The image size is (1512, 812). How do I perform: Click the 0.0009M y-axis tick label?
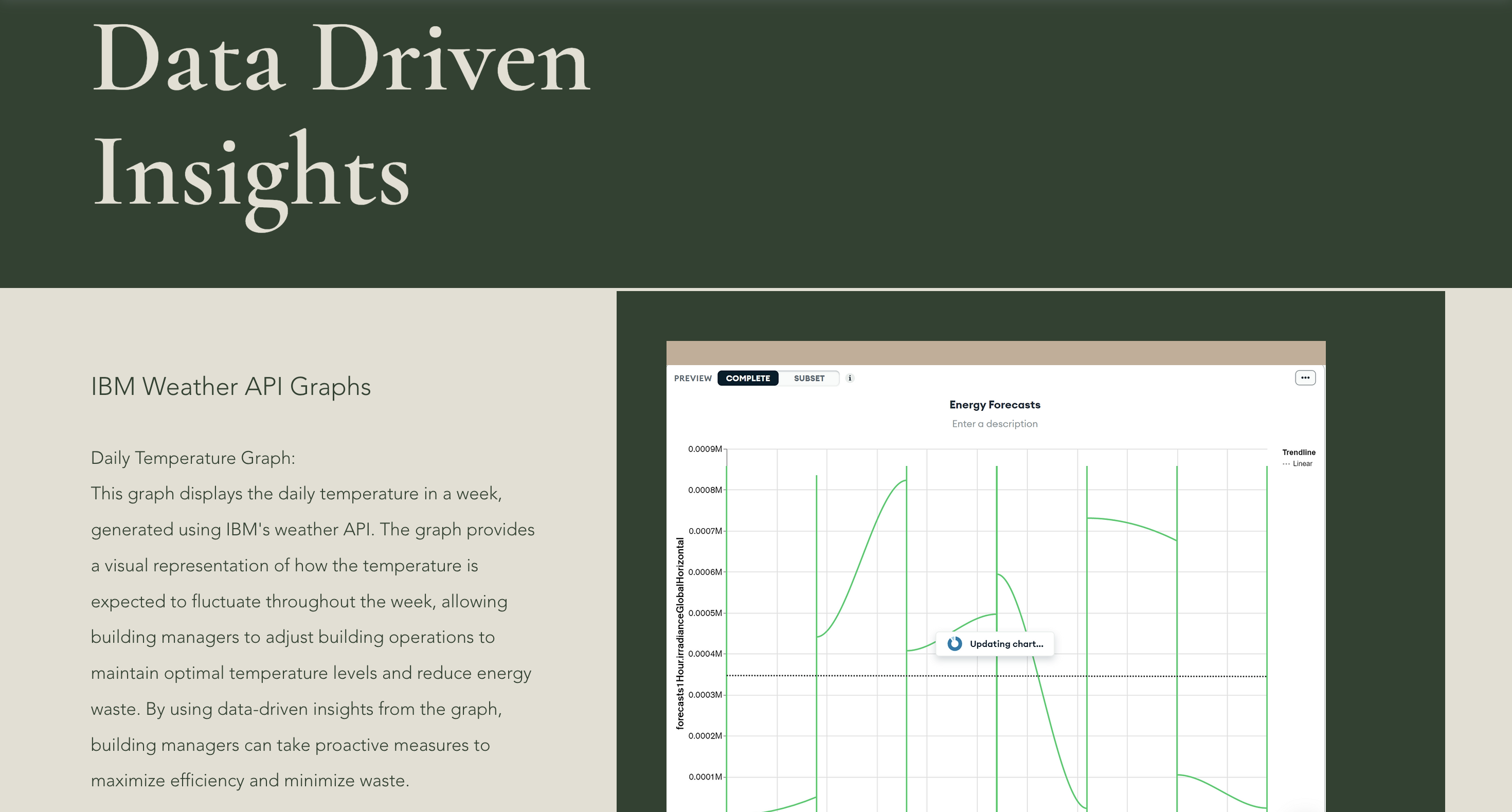pos(705,449)
